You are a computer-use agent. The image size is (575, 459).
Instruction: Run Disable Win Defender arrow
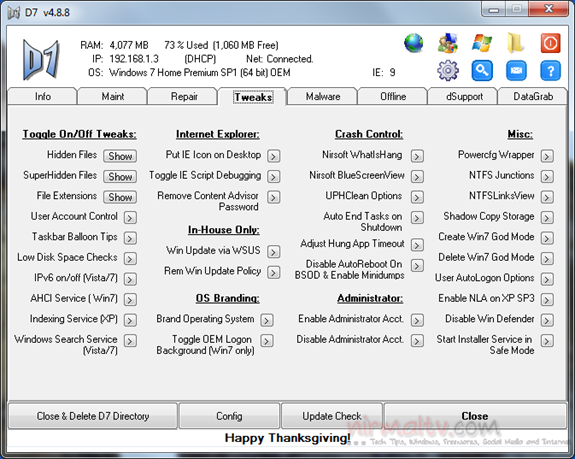pos(547,320)
